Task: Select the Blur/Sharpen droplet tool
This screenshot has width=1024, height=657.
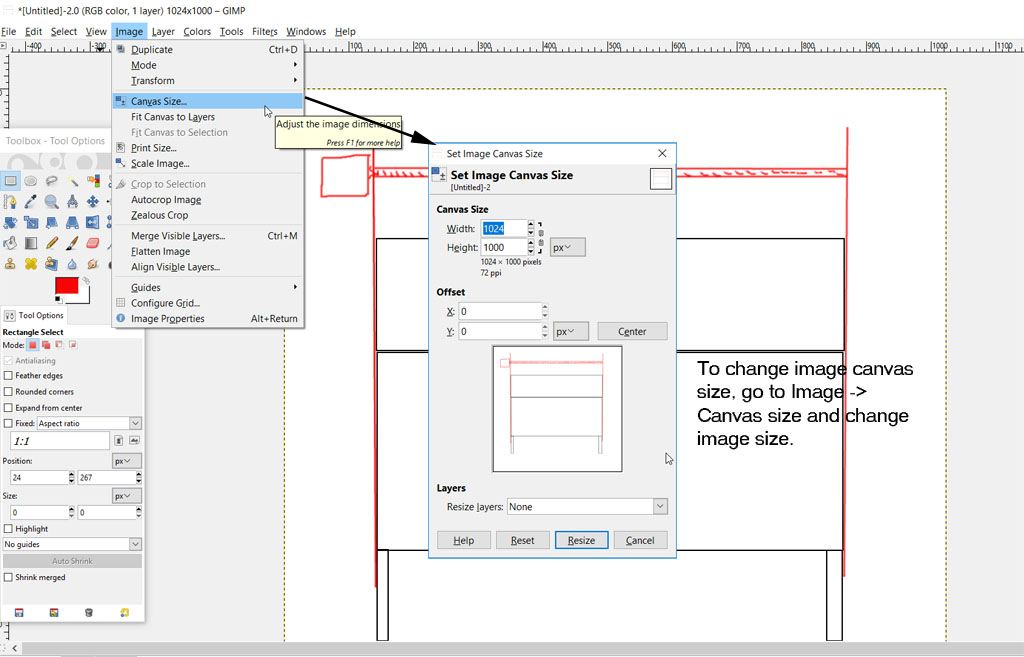Action: point(72,264)
